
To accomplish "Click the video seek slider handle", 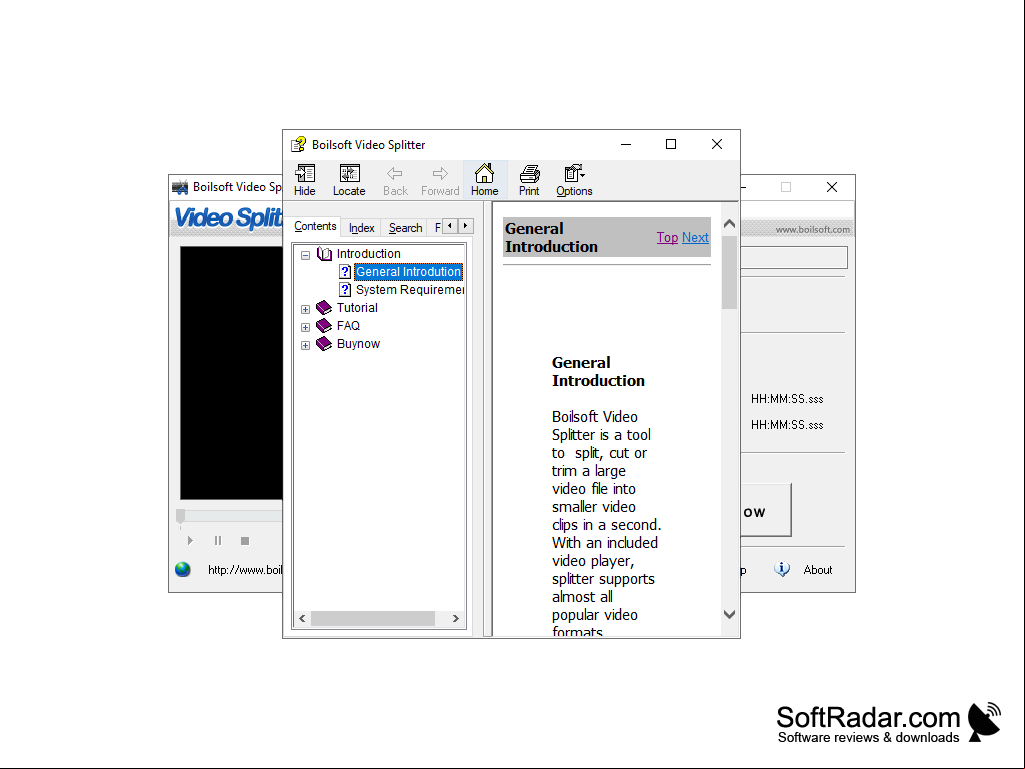I will [180, 516].
